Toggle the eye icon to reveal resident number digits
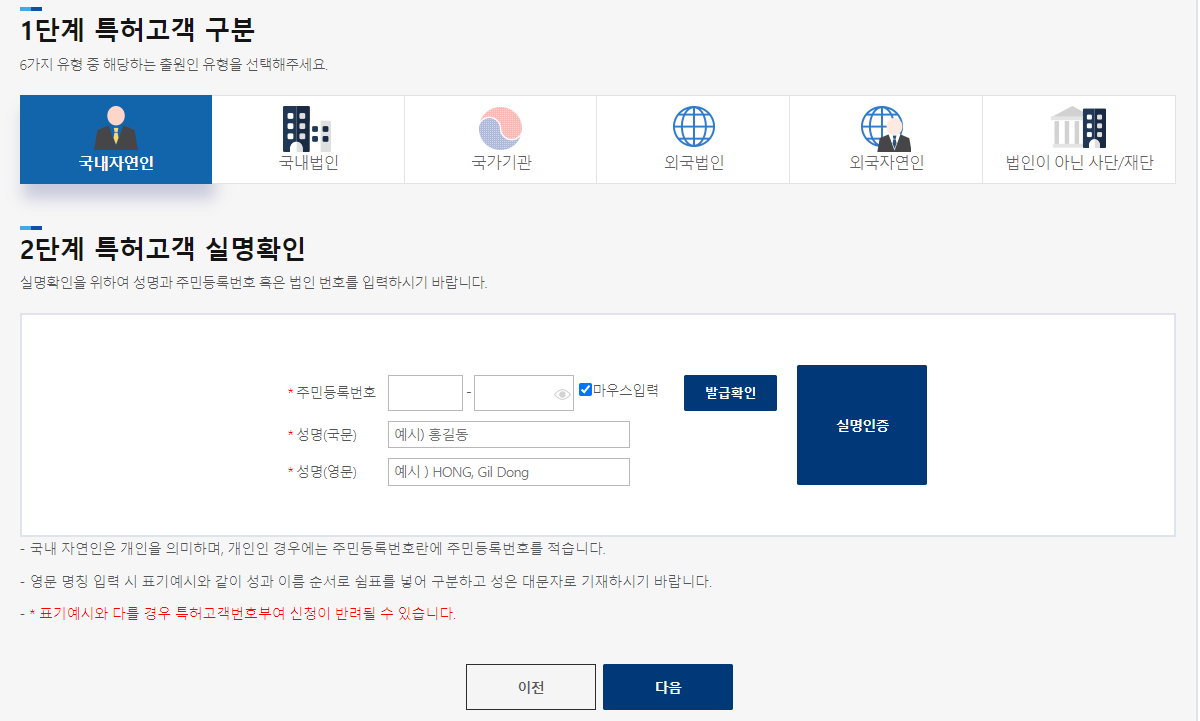 (561, 393)
